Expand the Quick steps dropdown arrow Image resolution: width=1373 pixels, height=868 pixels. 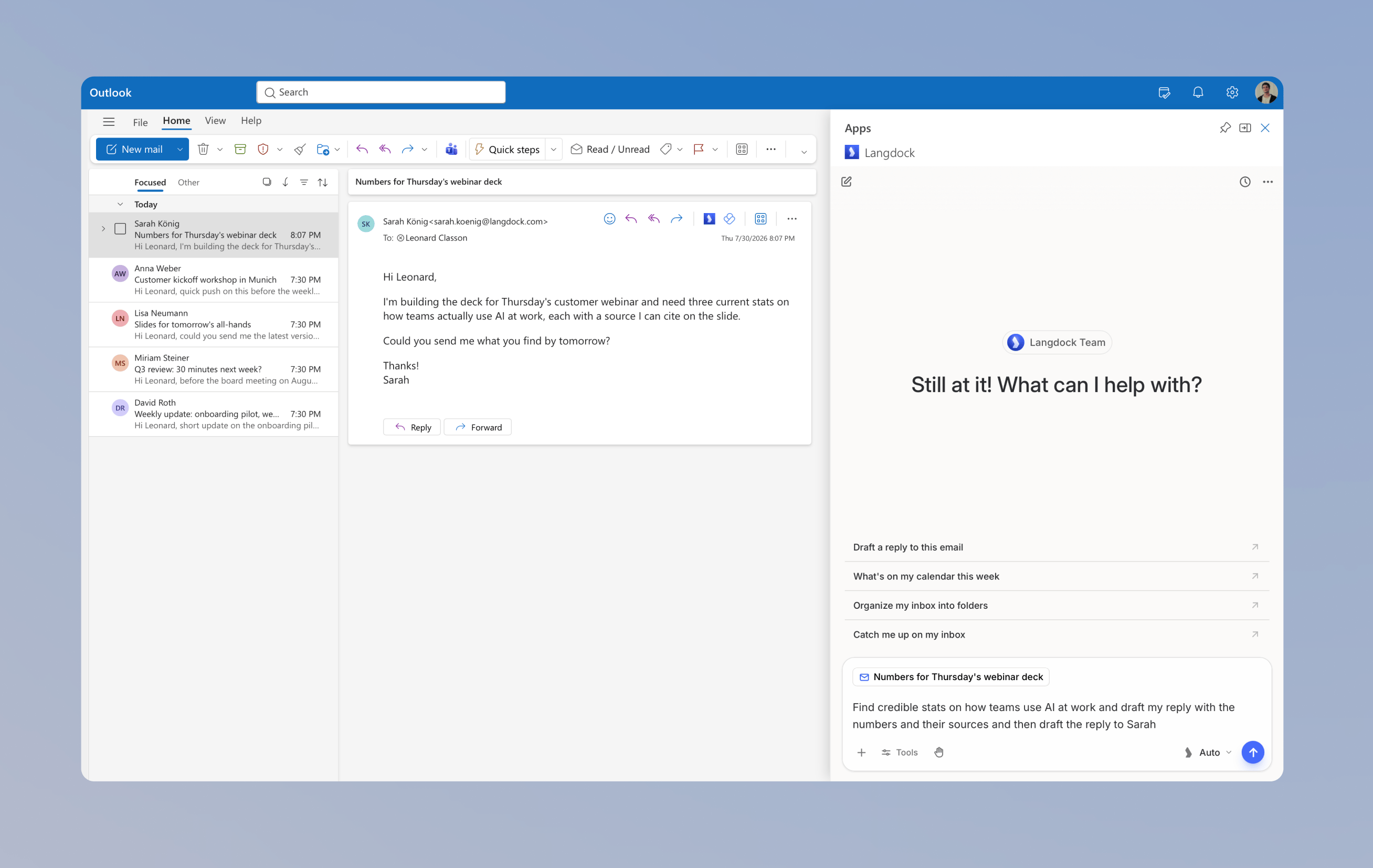554,150
